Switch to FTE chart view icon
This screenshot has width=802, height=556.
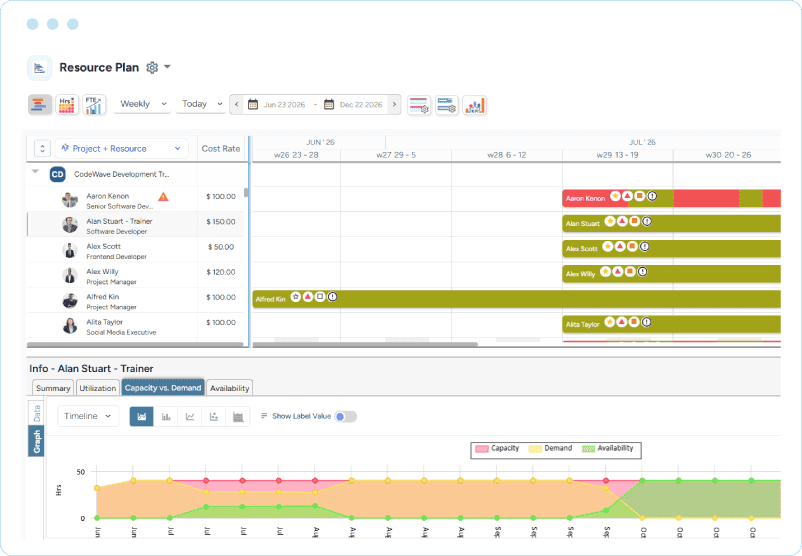coord(94,105)
